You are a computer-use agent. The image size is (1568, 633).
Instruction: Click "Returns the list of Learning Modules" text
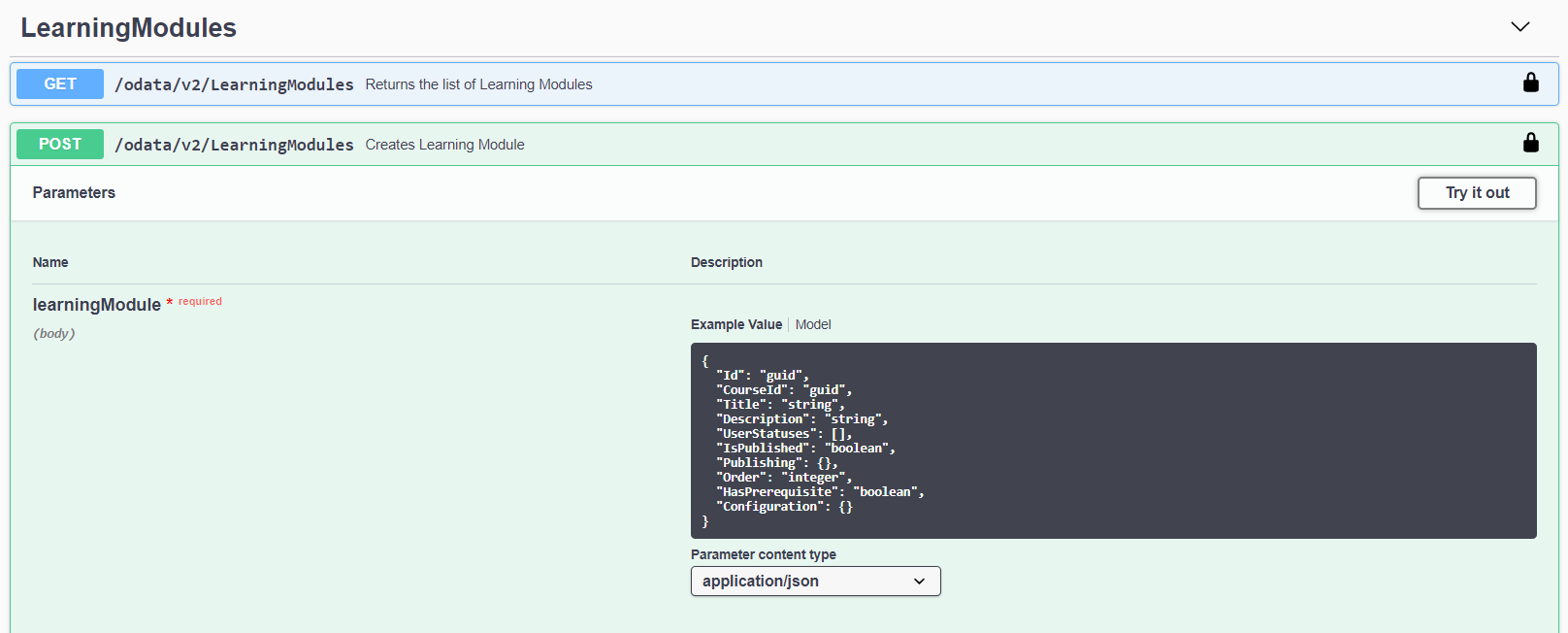pos(478,85)
